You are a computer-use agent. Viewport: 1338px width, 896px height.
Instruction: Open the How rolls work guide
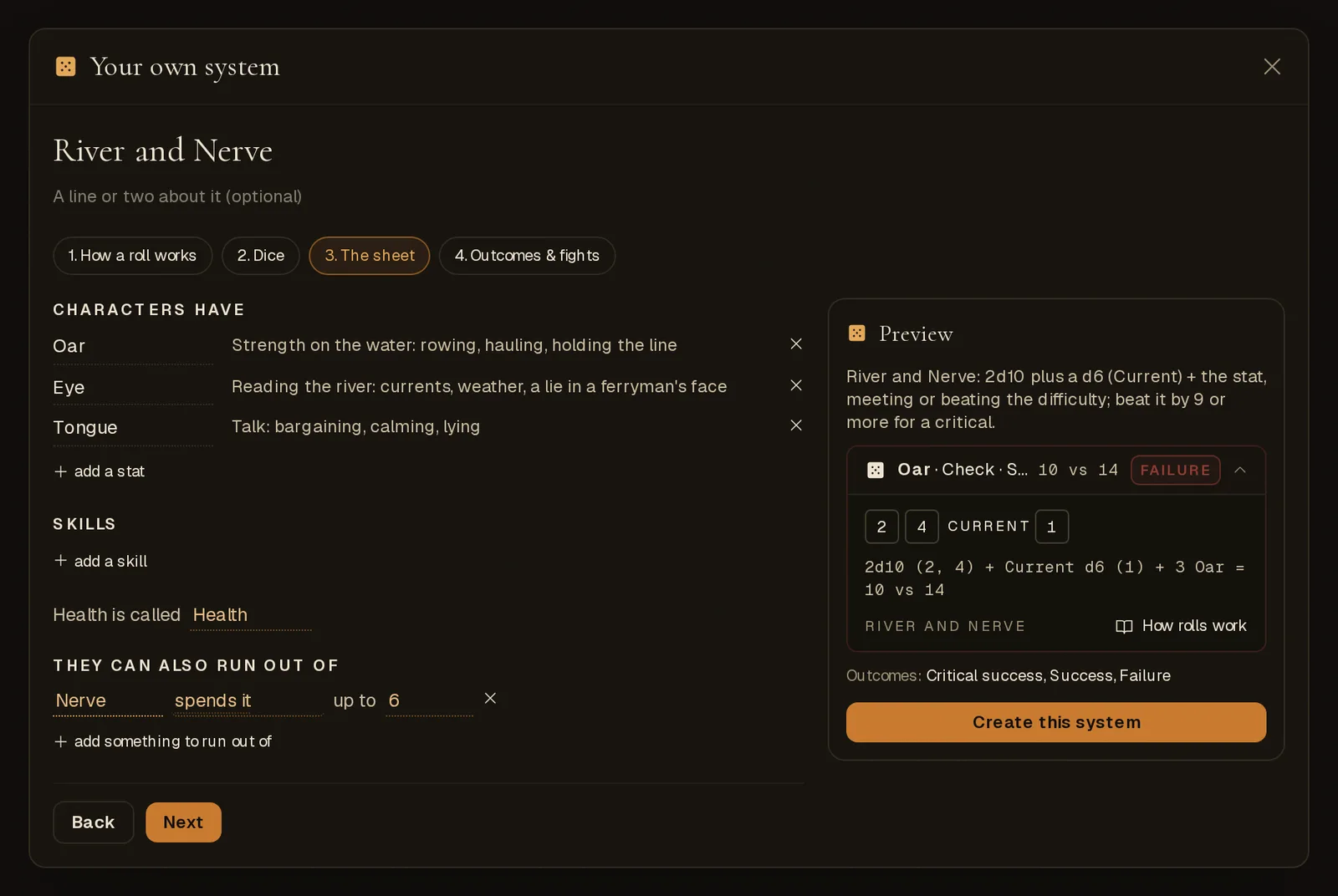pos(1181,626)
